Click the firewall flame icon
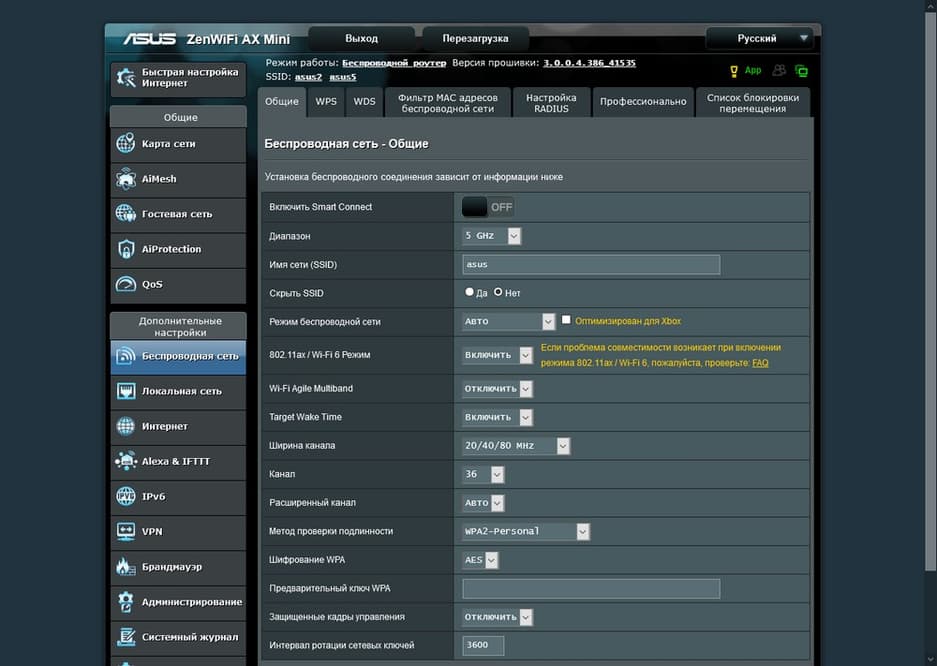Viewport: 937px width, 666px height. (126, 567)
